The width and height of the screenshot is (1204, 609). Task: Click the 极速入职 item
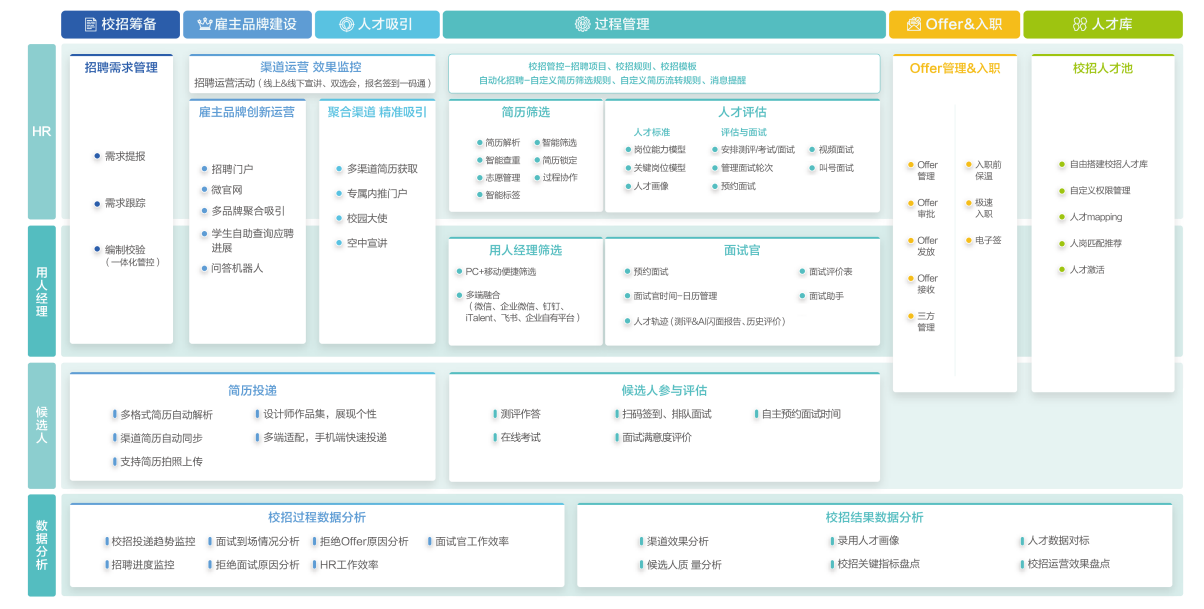pos(984,208)
